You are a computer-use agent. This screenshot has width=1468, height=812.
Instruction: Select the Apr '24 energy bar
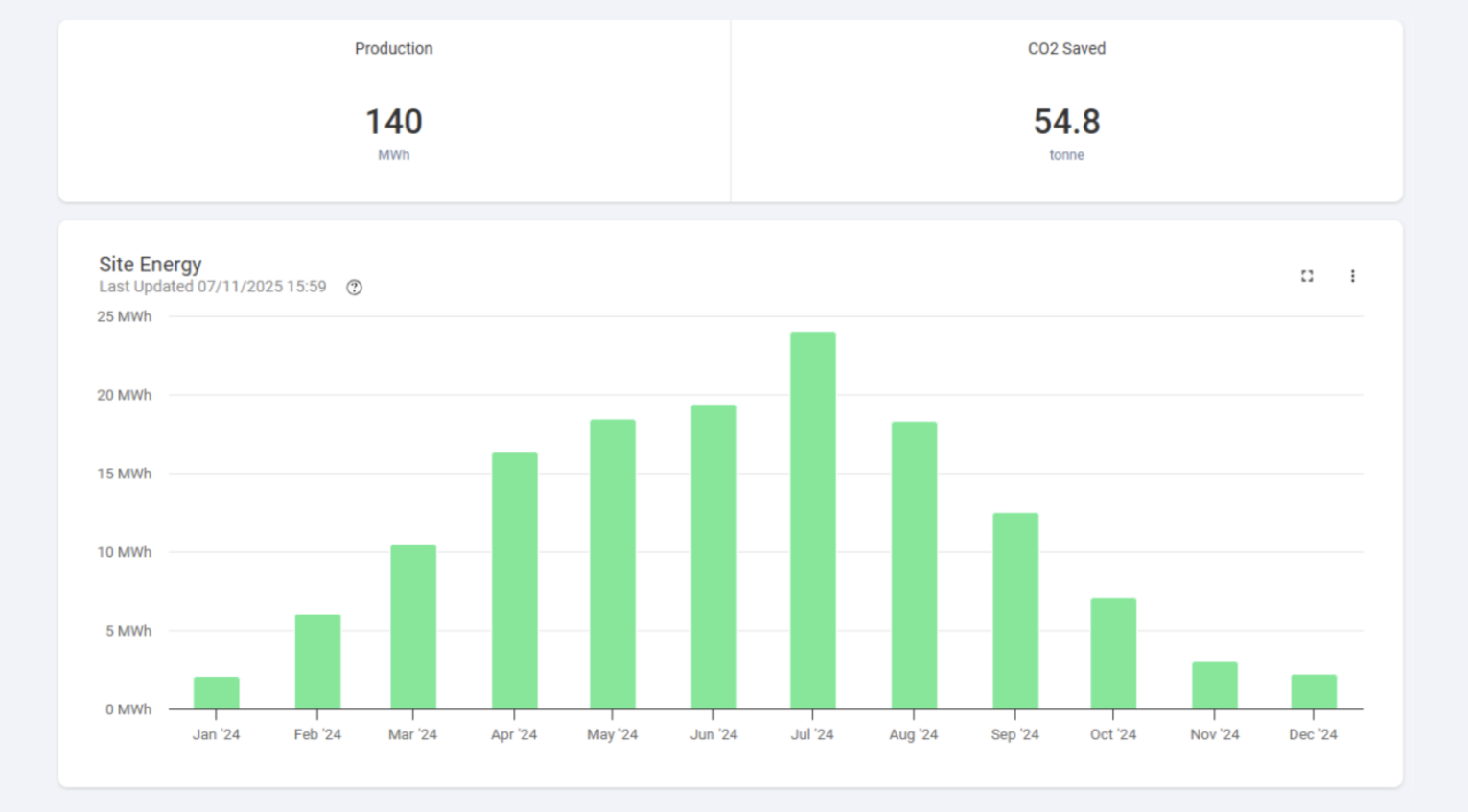[x=514, y=581]
